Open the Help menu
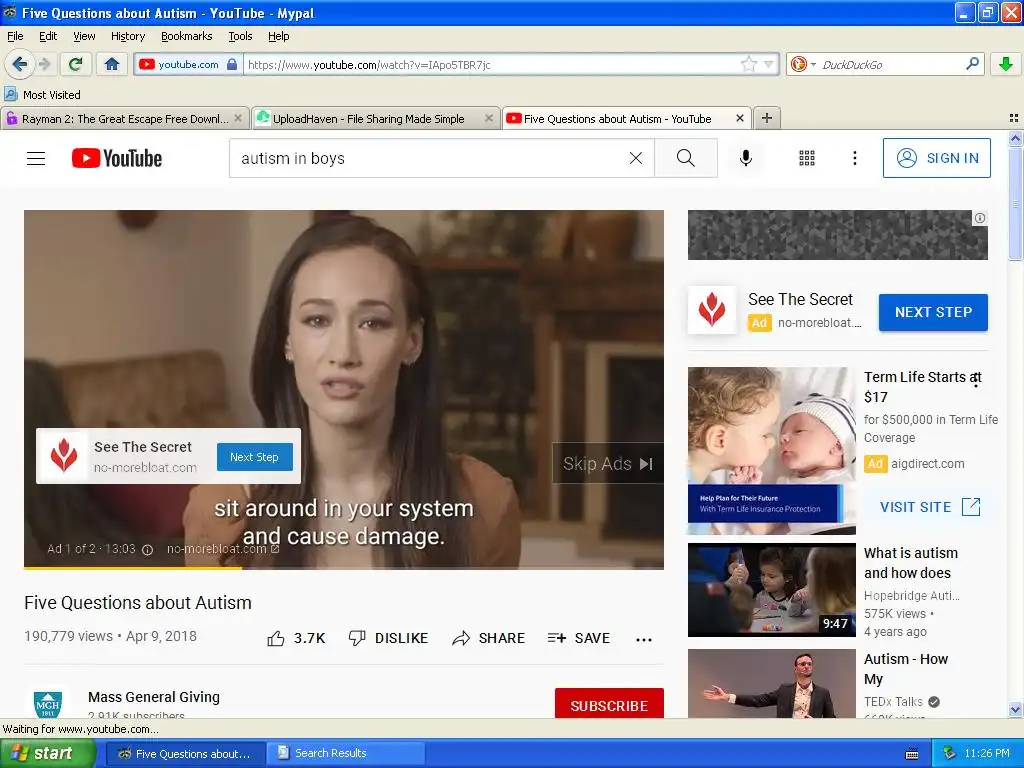This screenshot has height=768, width=1024. (278, 36)
